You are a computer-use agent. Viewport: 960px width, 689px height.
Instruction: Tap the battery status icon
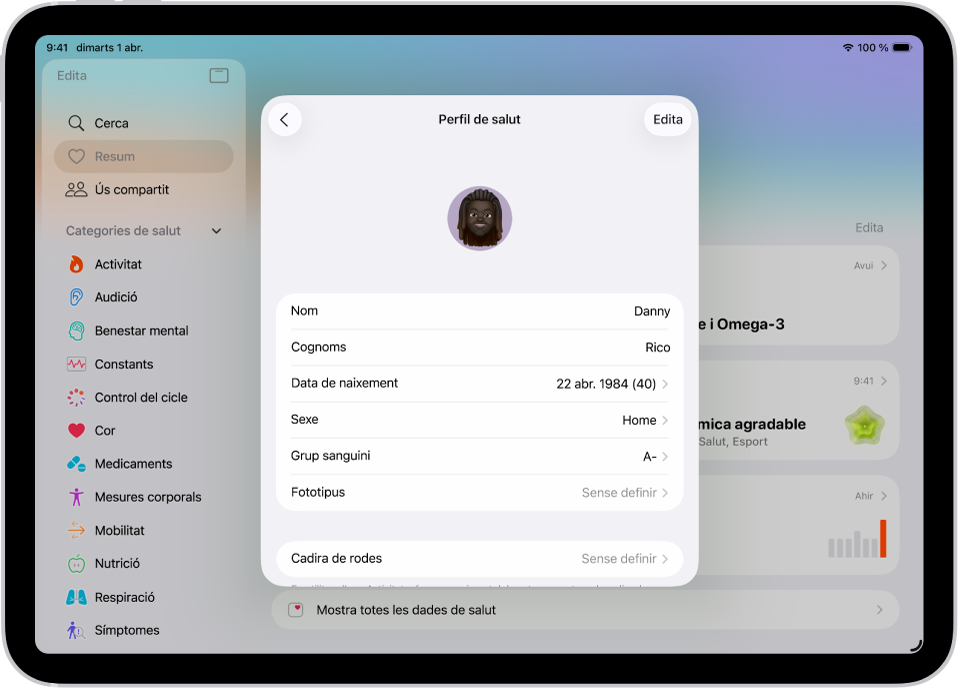click(x=902, y=48)
